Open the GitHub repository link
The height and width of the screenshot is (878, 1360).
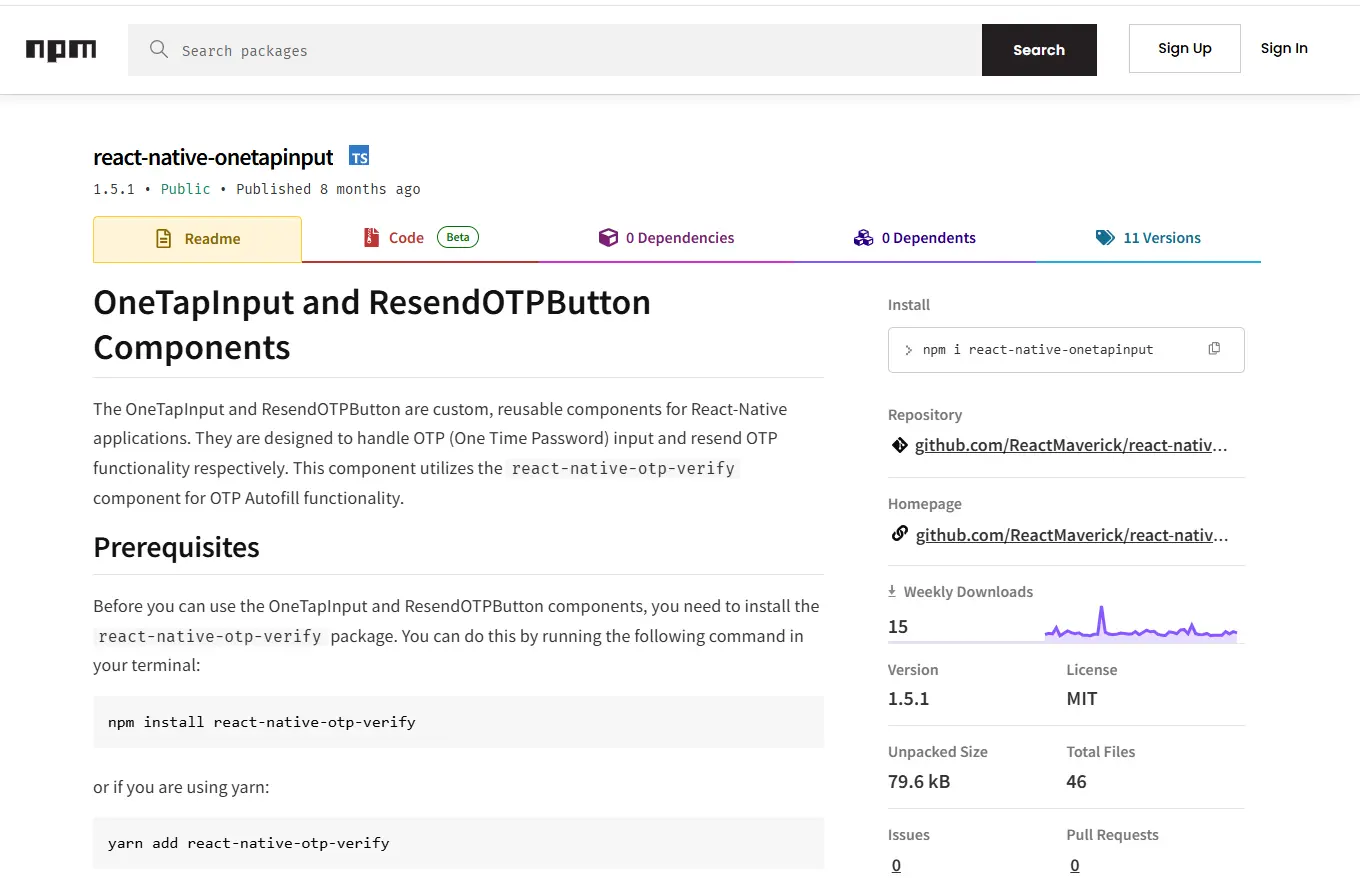coord(1072,445)
